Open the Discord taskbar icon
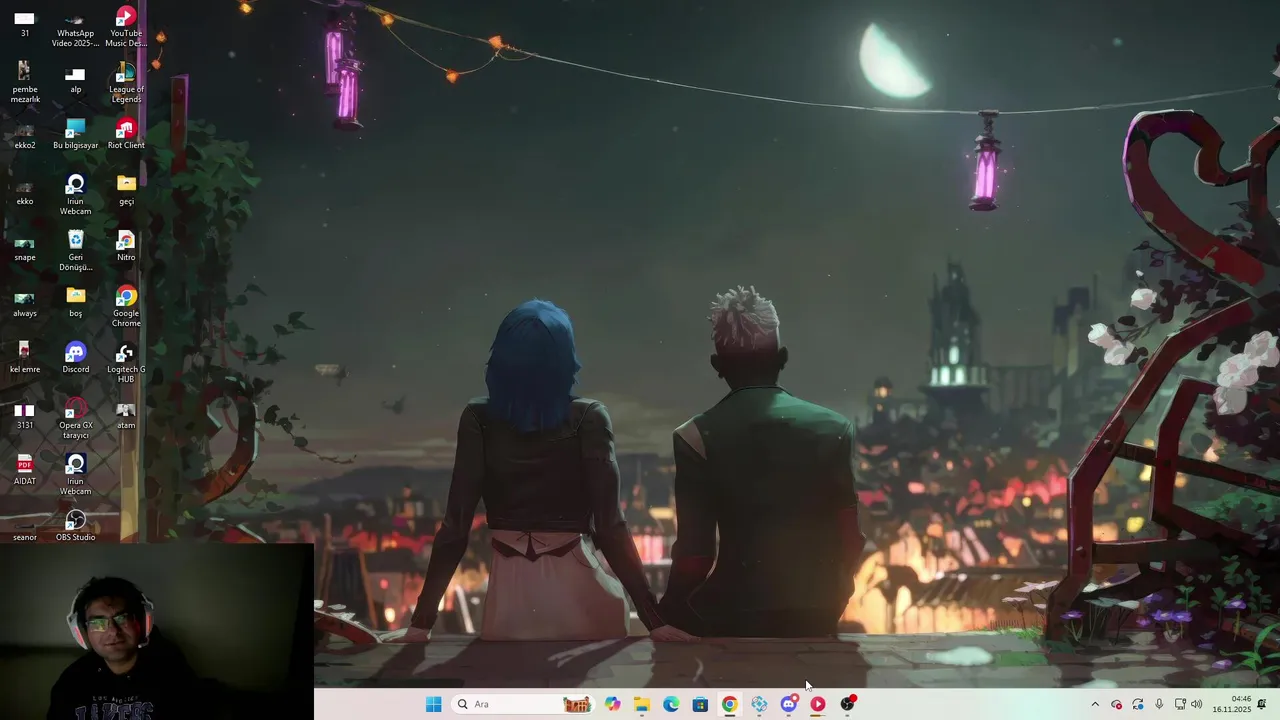Viewport: 1280px width, 720px height. tap(789, 704)
